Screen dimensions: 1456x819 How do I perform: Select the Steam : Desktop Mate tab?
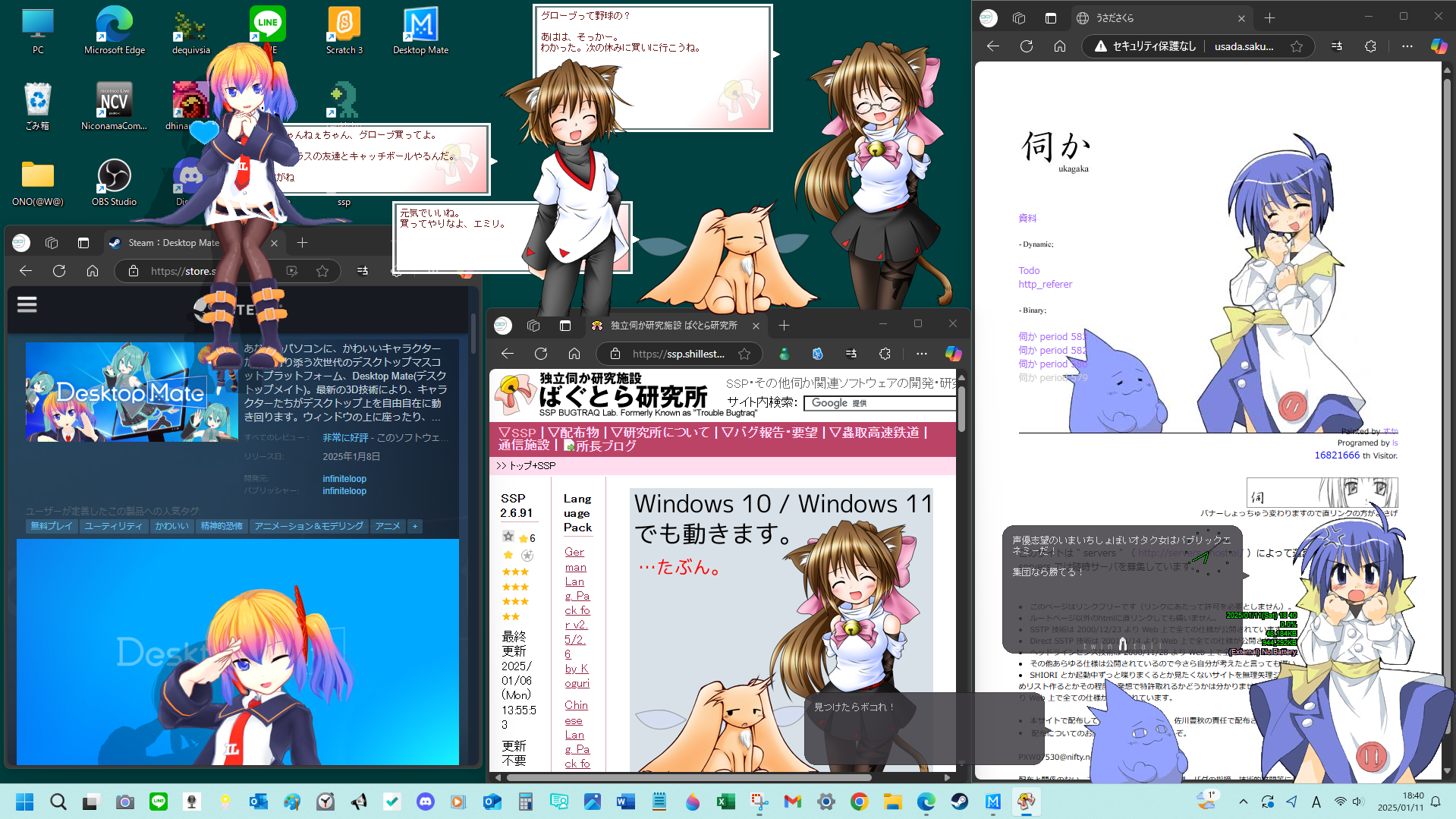coord(193,243)
